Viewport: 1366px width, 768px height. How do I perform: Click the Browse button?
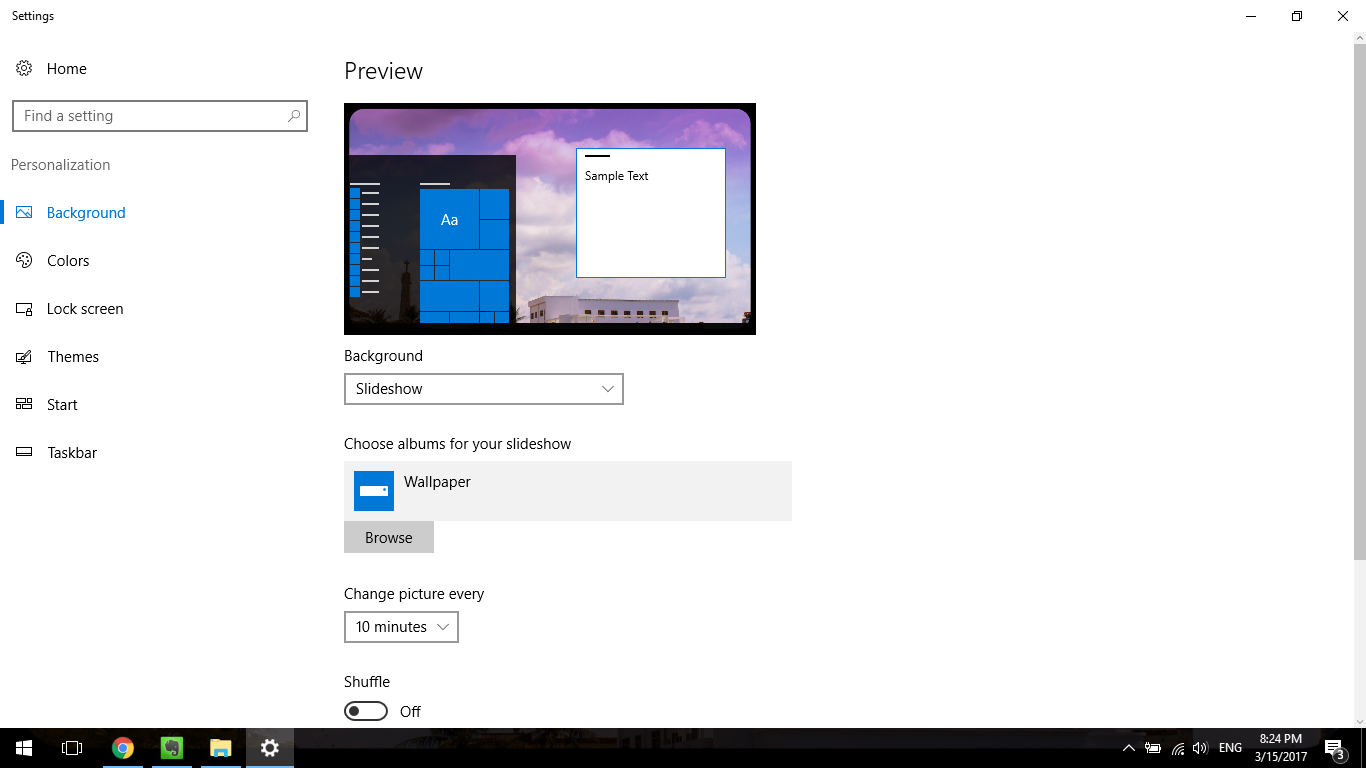389,537
